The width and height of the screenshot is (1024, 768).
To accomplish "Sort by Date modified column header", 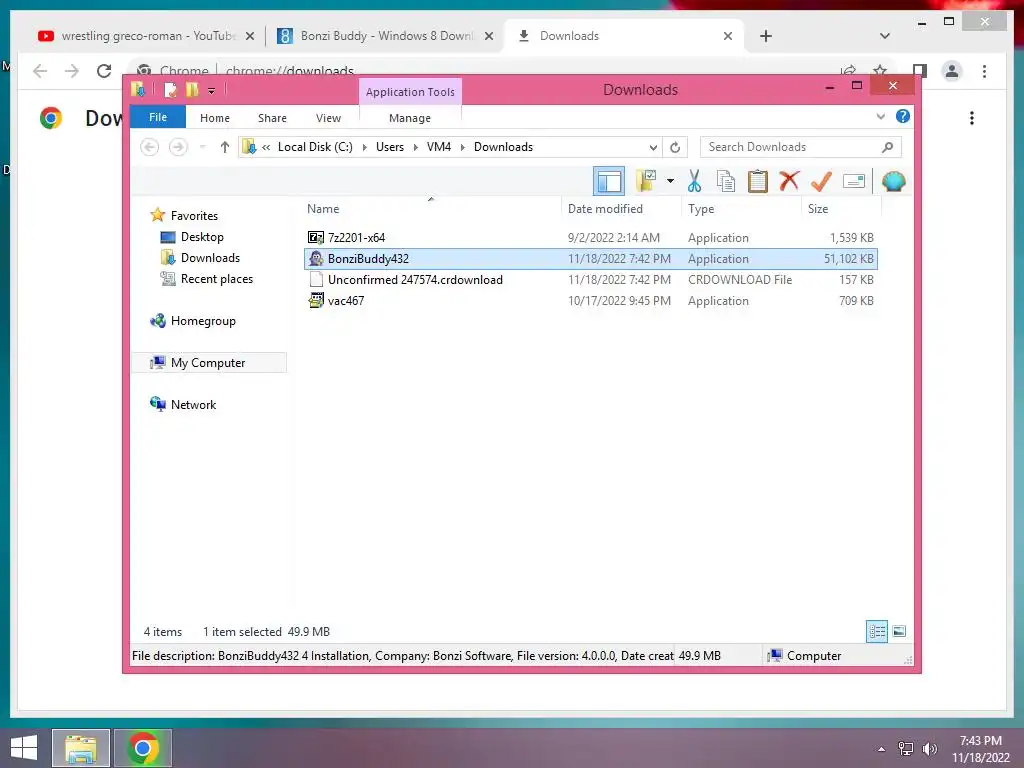I will click(x=621, y=208).
